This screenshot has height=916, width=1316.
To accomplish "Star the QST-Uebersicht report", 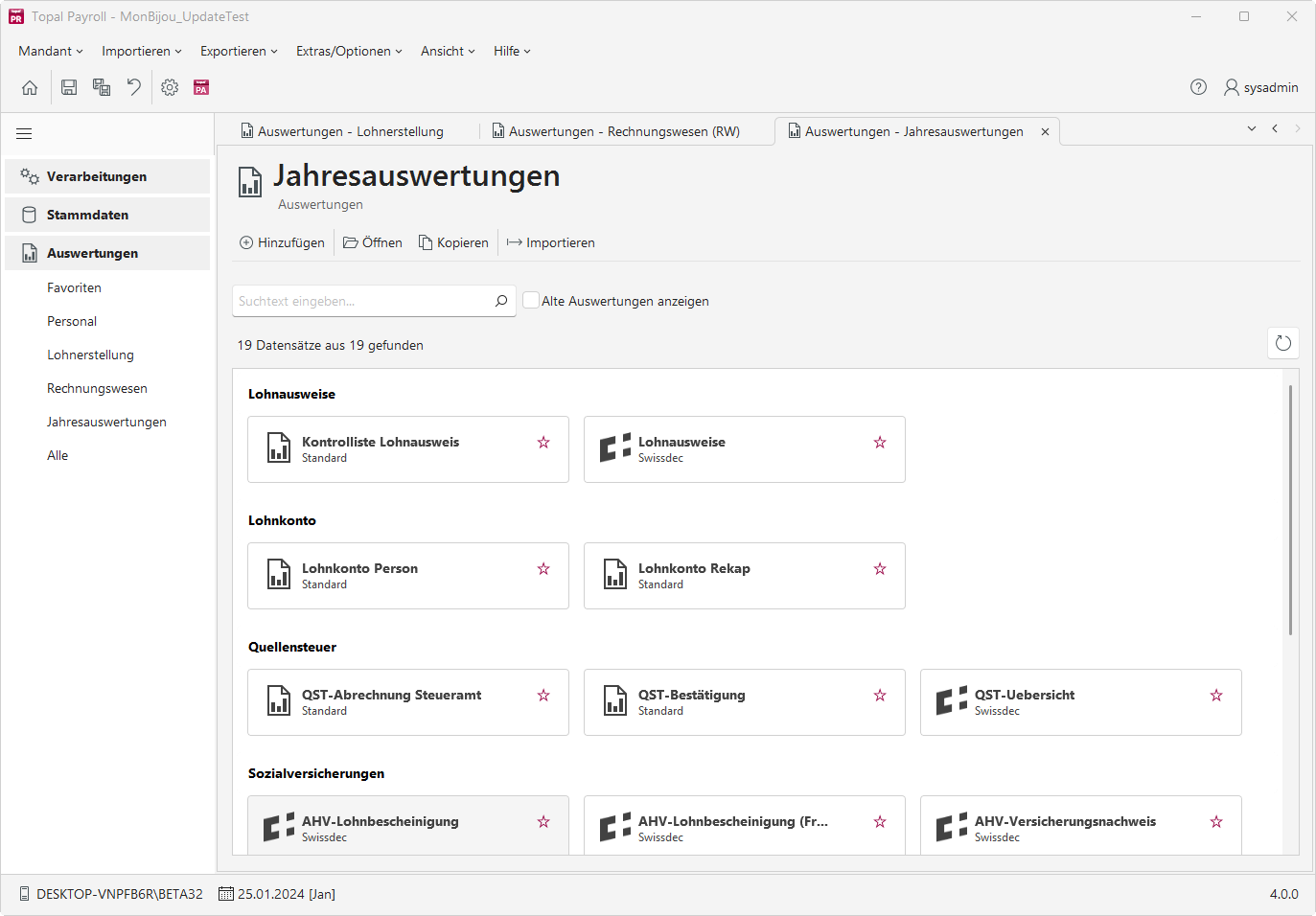I will click(1216, 695).
